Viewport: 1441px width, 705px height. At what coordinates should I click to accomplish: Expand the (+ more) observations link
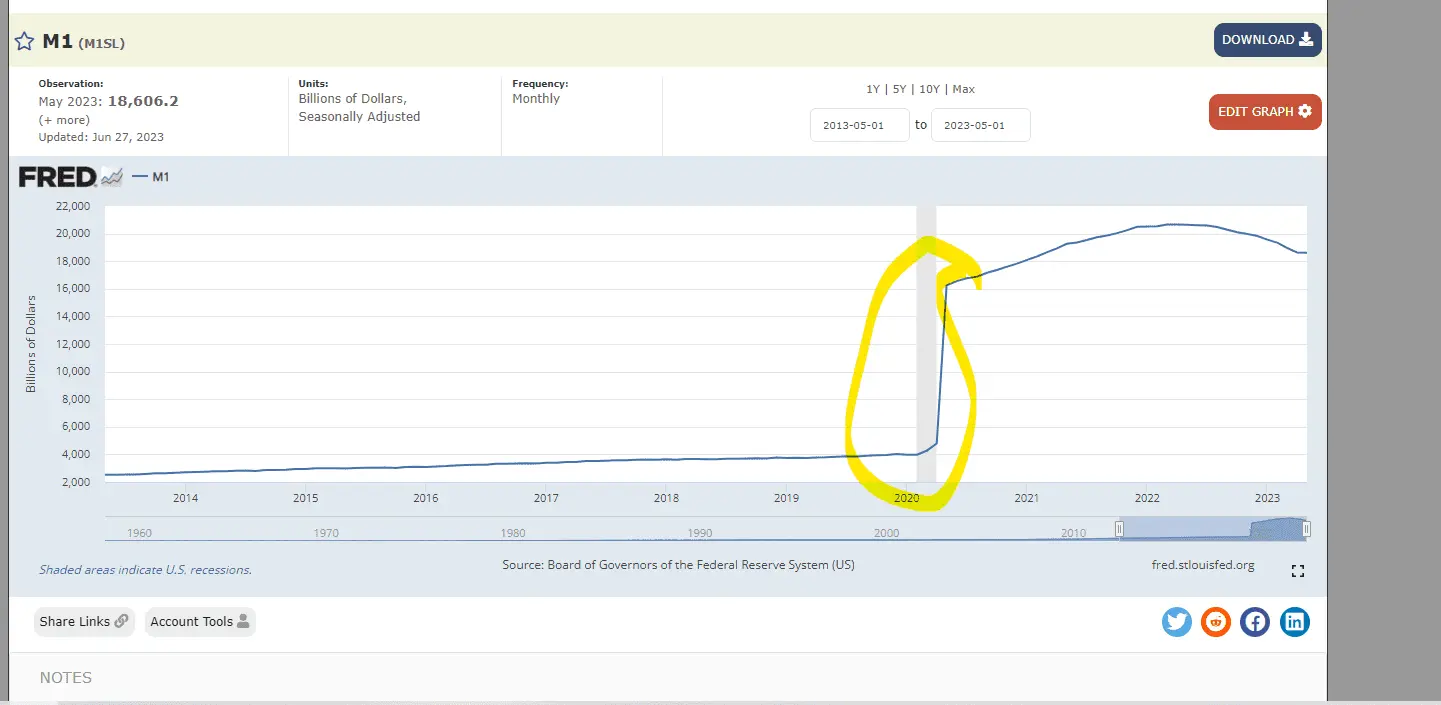64,120
